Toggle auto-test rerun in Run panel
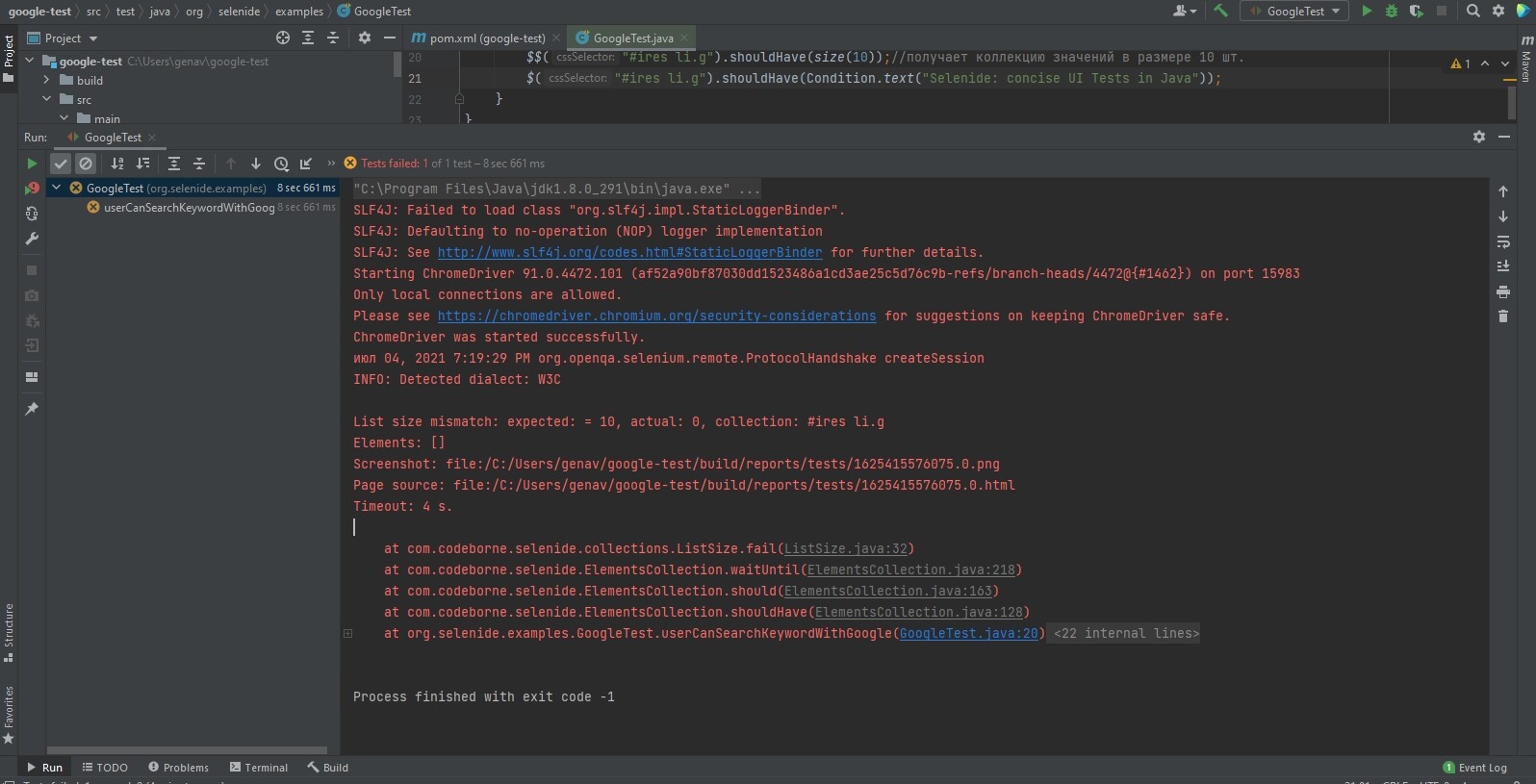1536x784 pixels. pyautogui.click(x=32, y=214)
